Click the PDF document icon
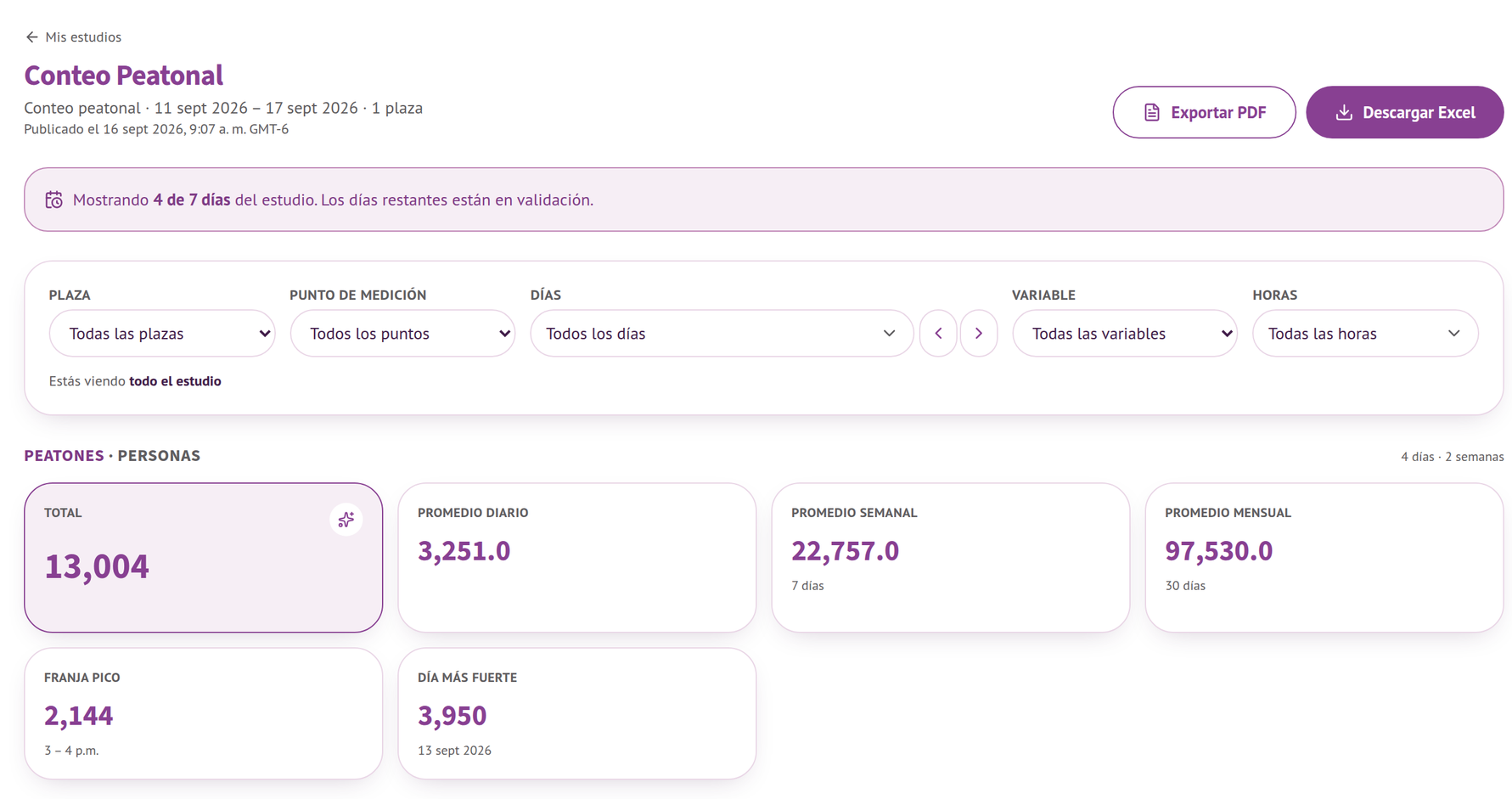 [x=1151, y=112]
